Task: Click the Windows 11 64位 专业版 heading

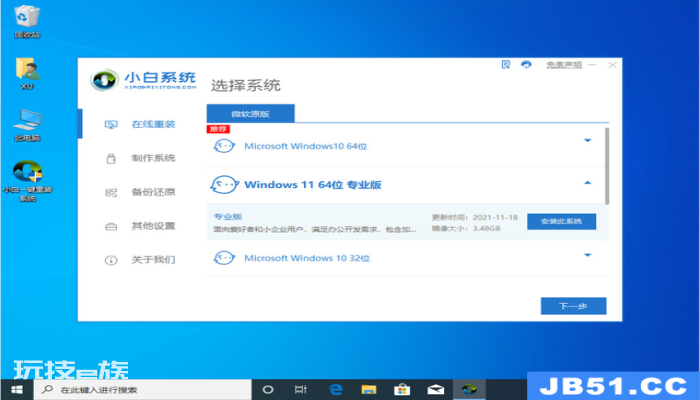Action: click(313, 185)
